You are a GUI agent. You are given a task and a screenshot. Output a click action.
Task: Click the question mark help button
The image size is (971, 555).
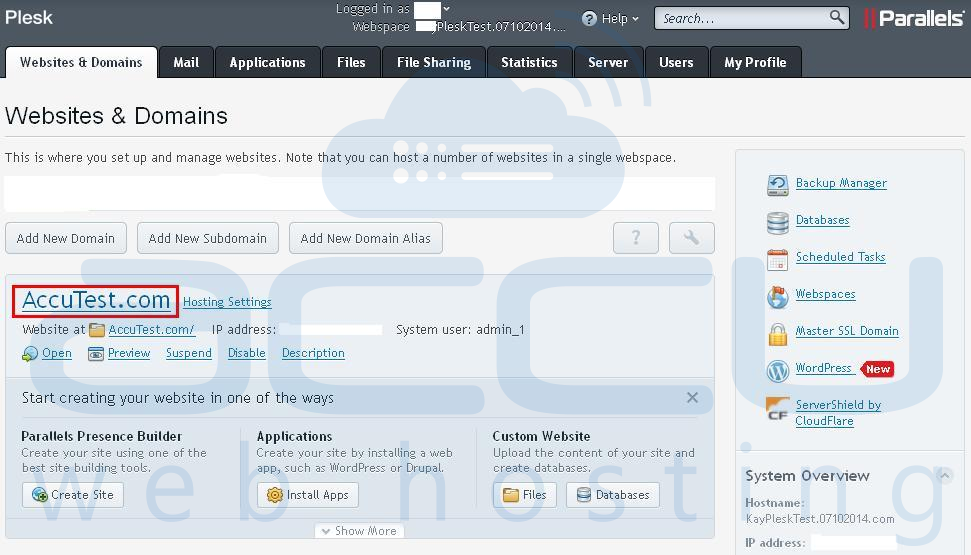click(x=635, y=238)
